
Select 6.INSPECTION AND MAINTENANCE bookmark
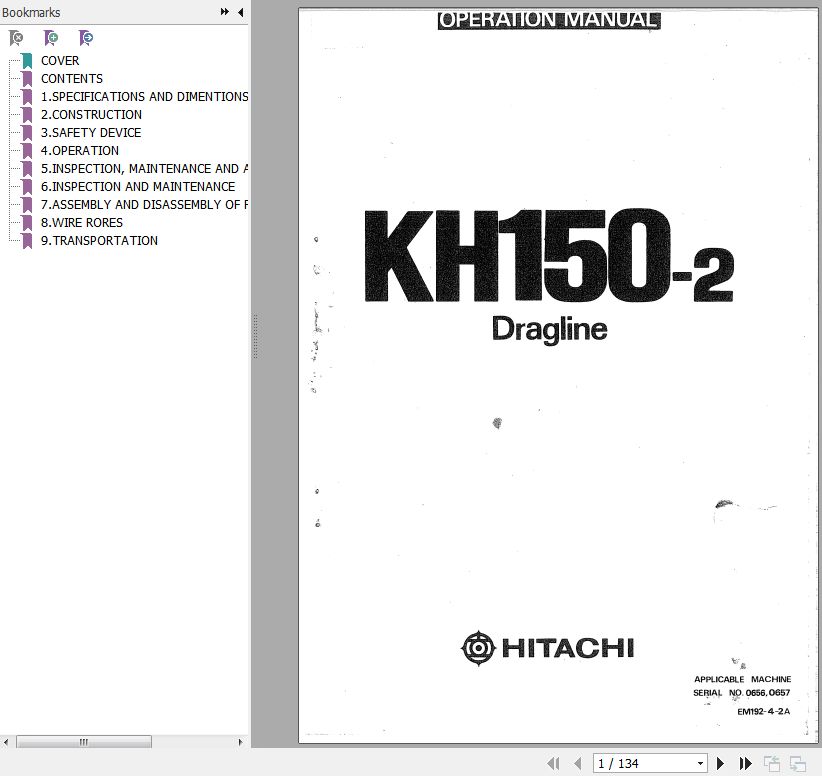(x=137, y=187)
